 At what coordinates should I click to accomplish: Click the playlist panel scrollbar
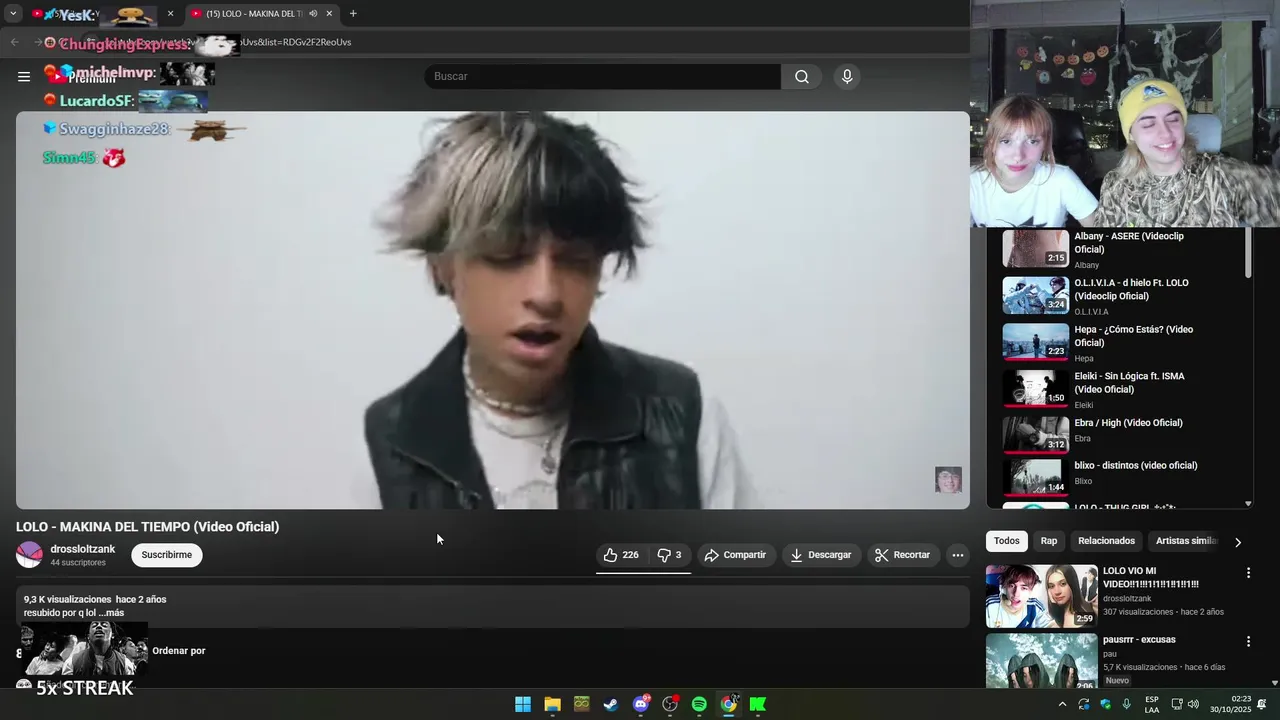tap(1248, 253)
